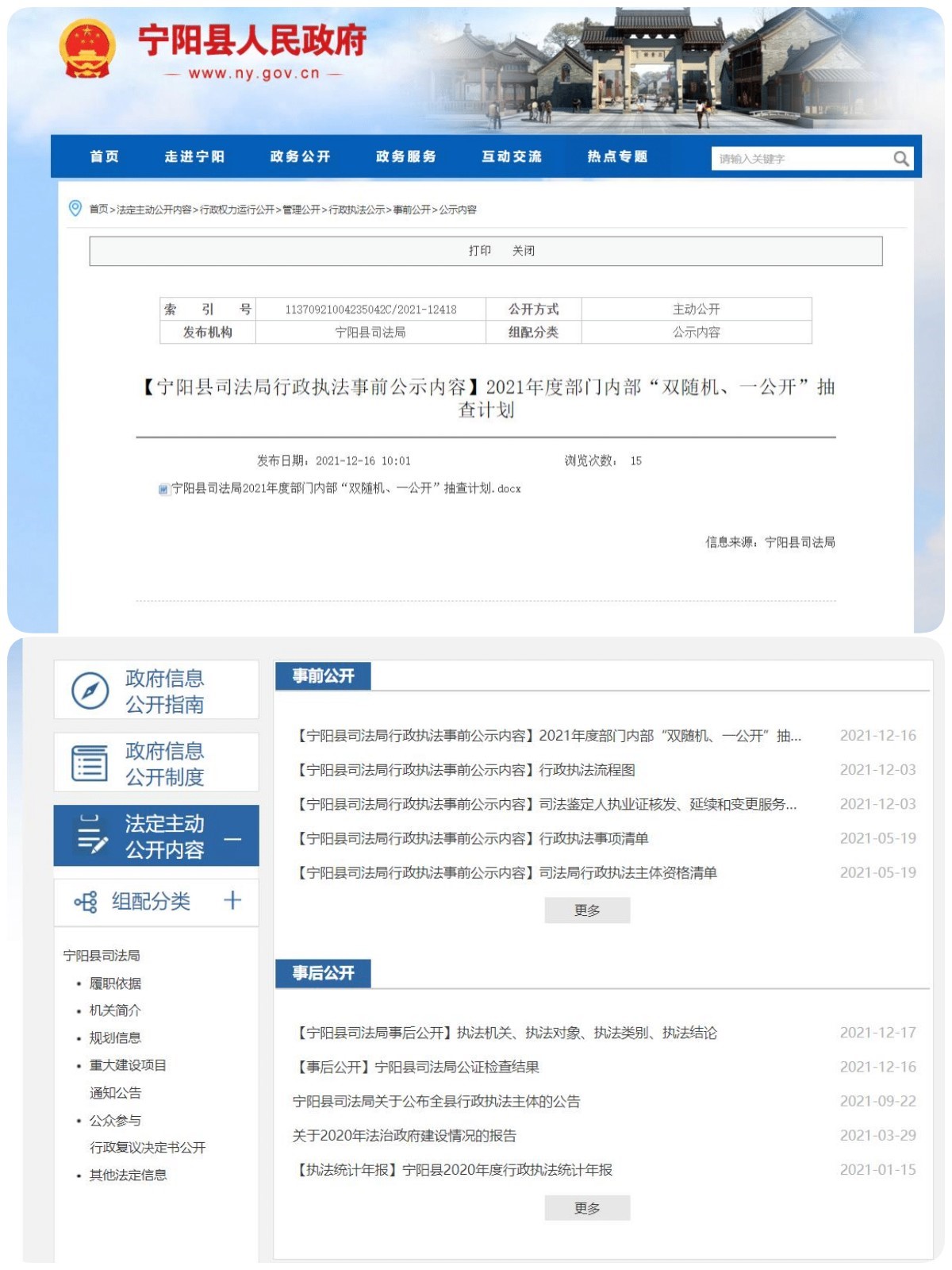Click the location pin breadcrumb icon
The image size is (952, 1270).
75,209
